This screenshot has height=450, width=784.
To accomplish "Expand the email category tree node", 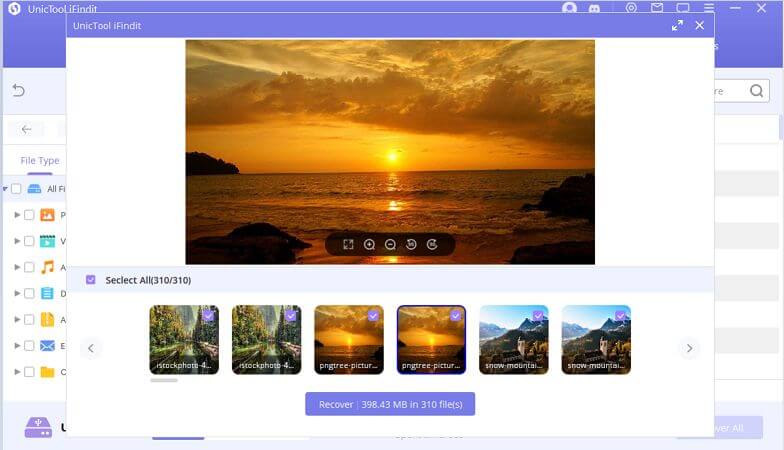I will tap(17, 346).
